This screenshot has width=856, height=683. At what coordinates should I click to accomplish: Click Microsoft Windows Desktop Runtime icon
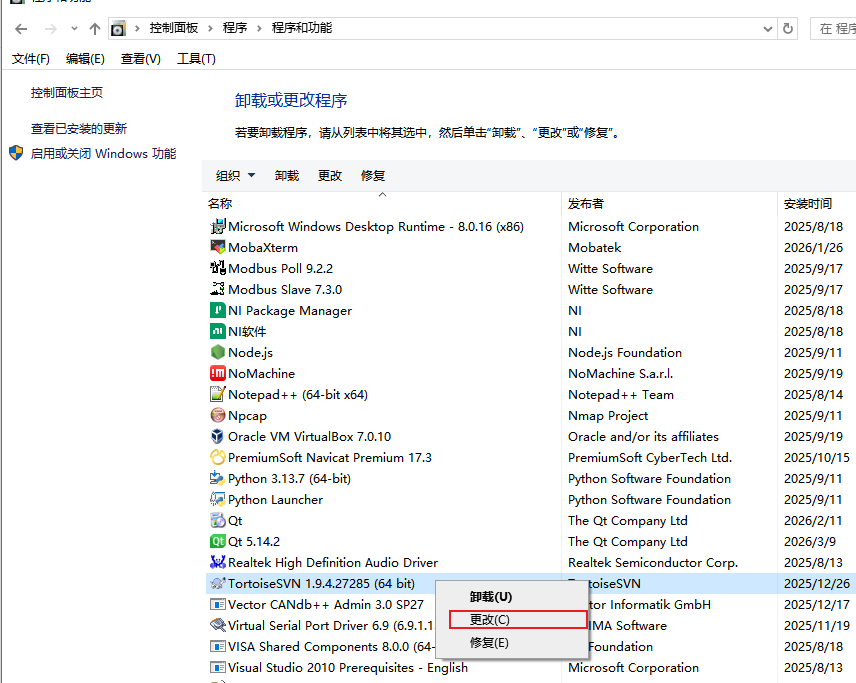click(218, 226)
